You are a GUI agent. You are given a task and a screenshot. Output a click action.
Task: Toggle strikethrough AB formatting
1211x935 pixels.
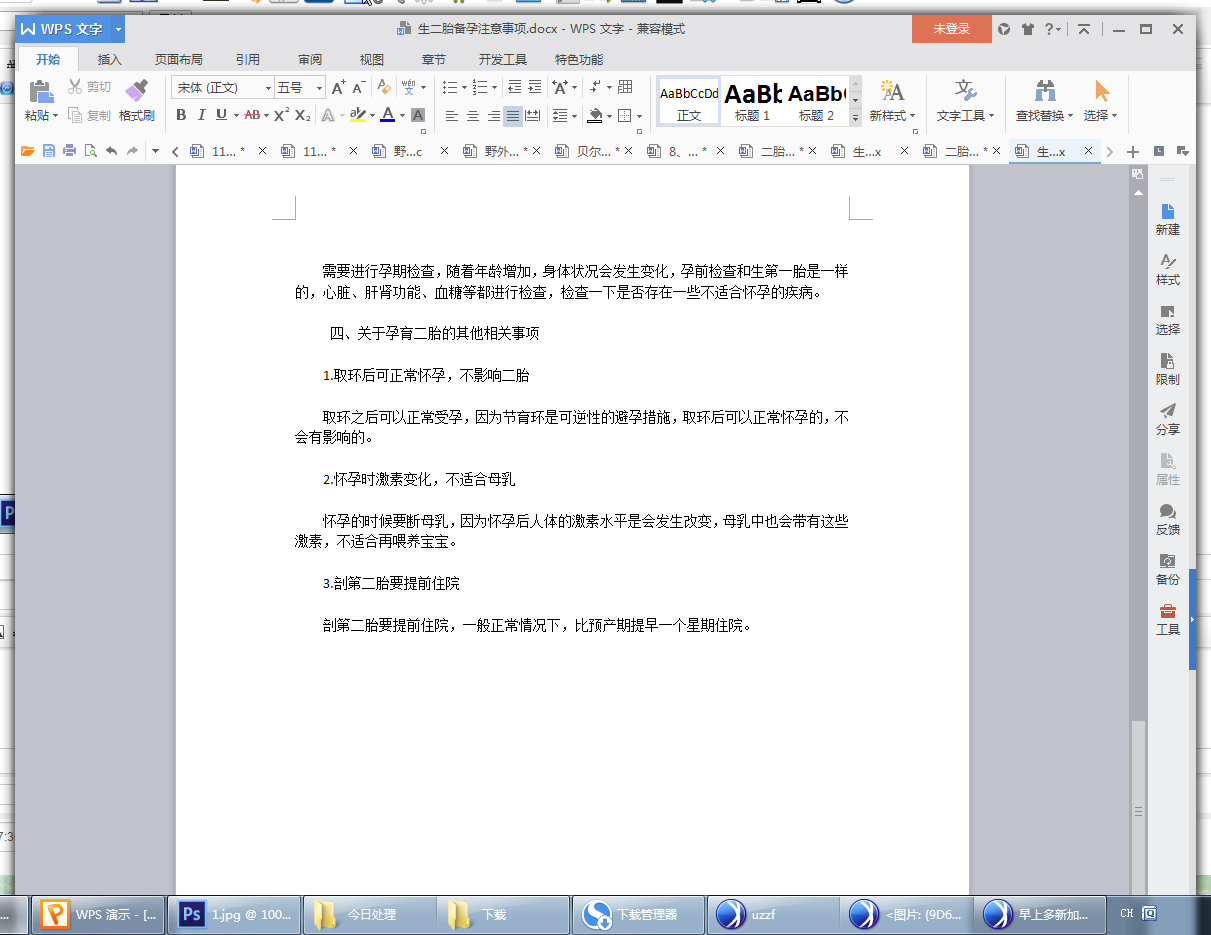(252, 115)
